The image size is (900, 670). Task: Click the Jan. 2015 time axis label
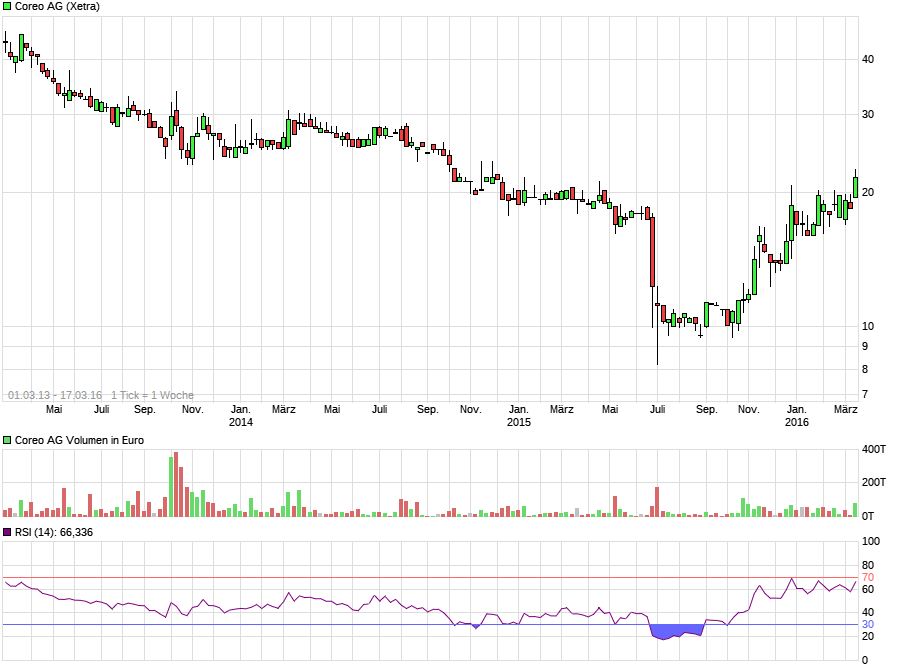[518, 416]
